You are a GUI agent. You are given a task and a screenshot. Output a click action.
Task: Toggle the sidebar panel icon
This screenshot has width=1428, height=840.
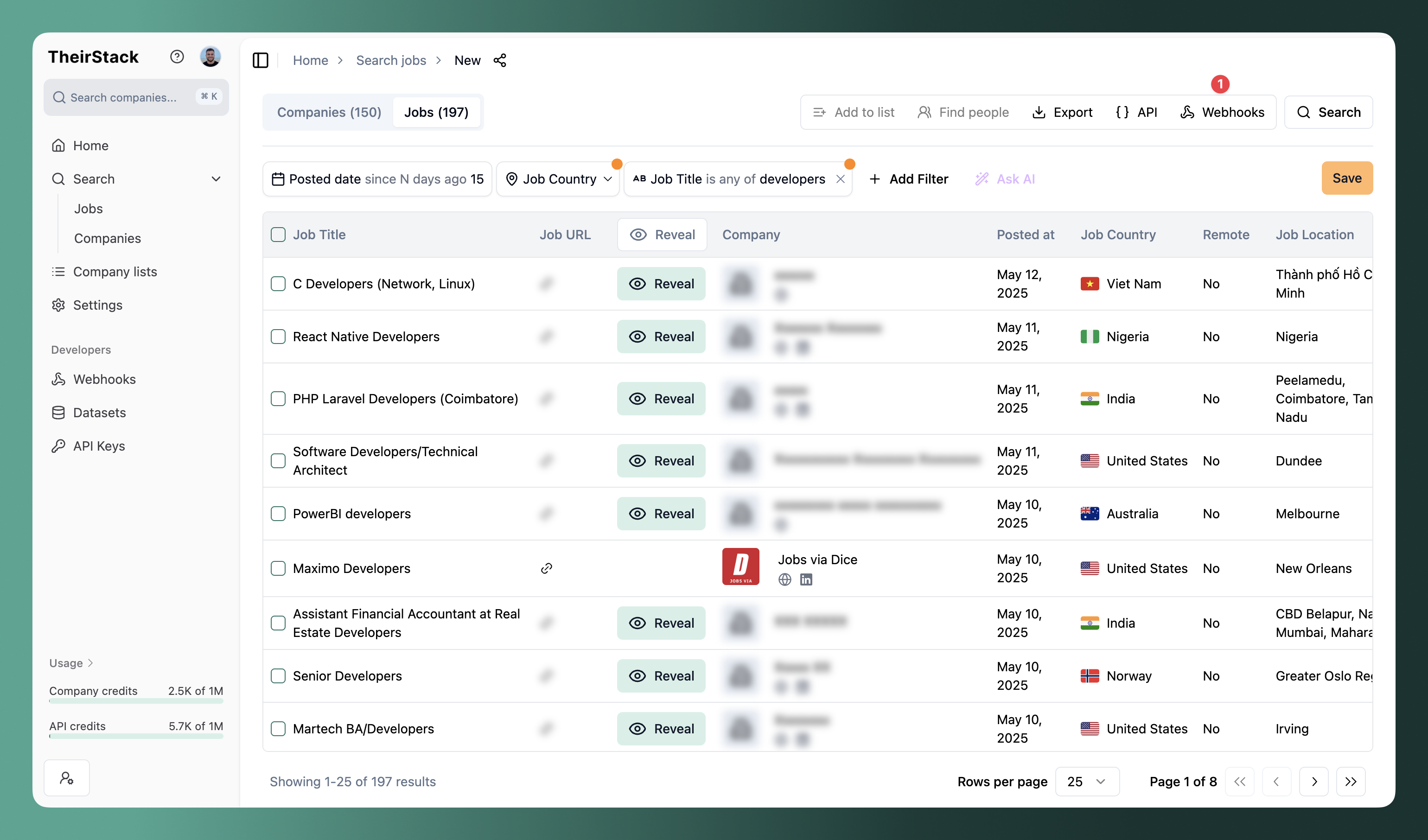260,60
